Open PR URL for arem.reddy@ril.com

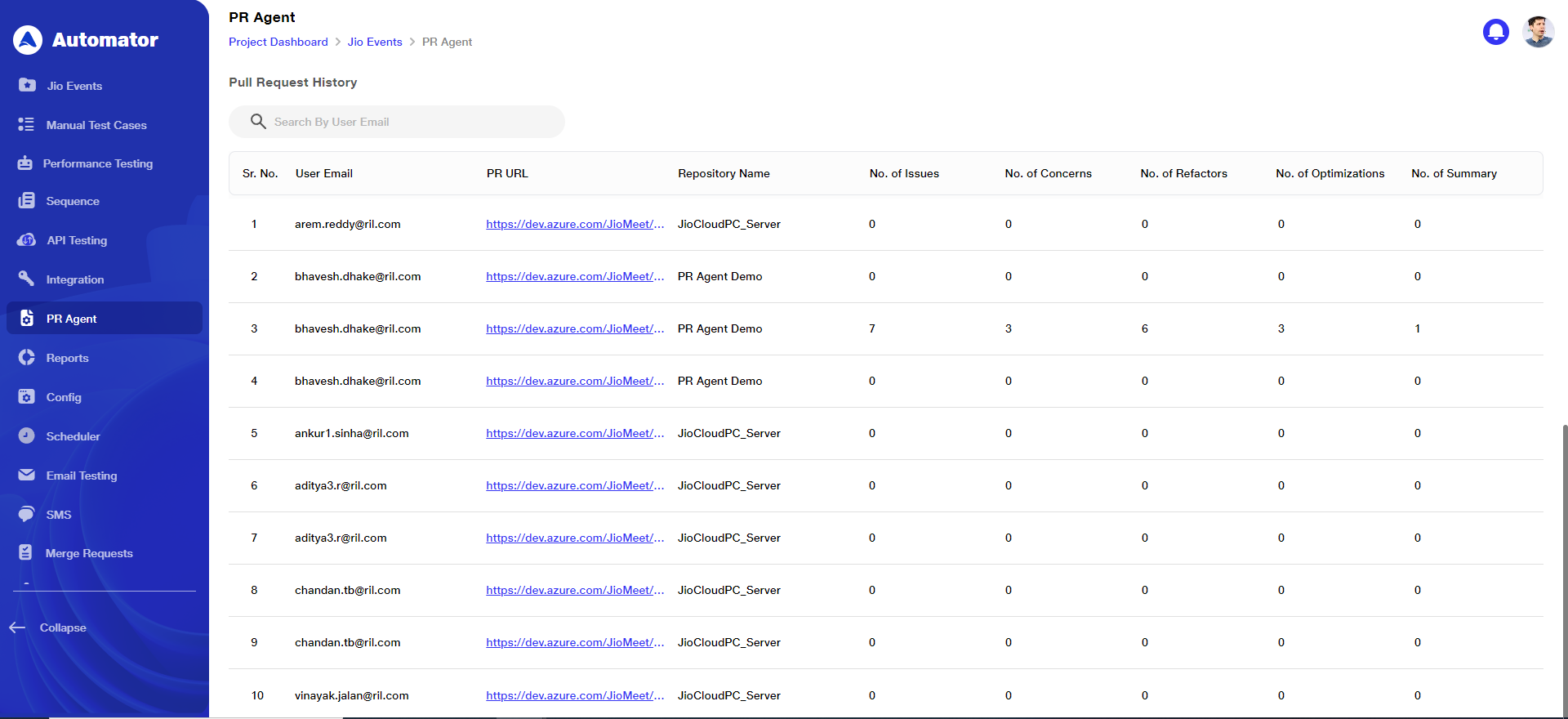[575, 224]
